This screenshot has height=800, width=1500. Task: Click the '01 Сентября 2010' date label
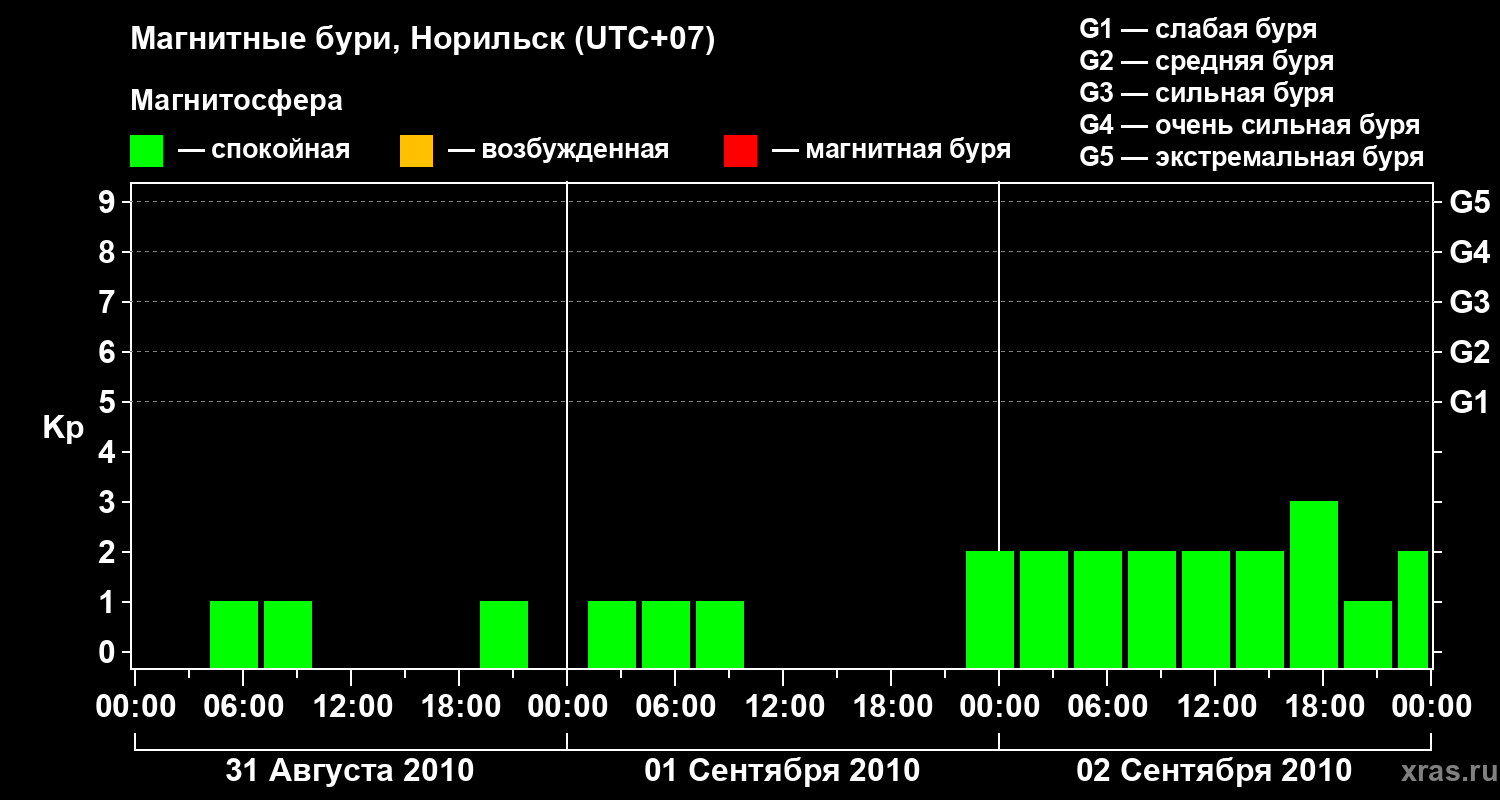coord(782,771)
